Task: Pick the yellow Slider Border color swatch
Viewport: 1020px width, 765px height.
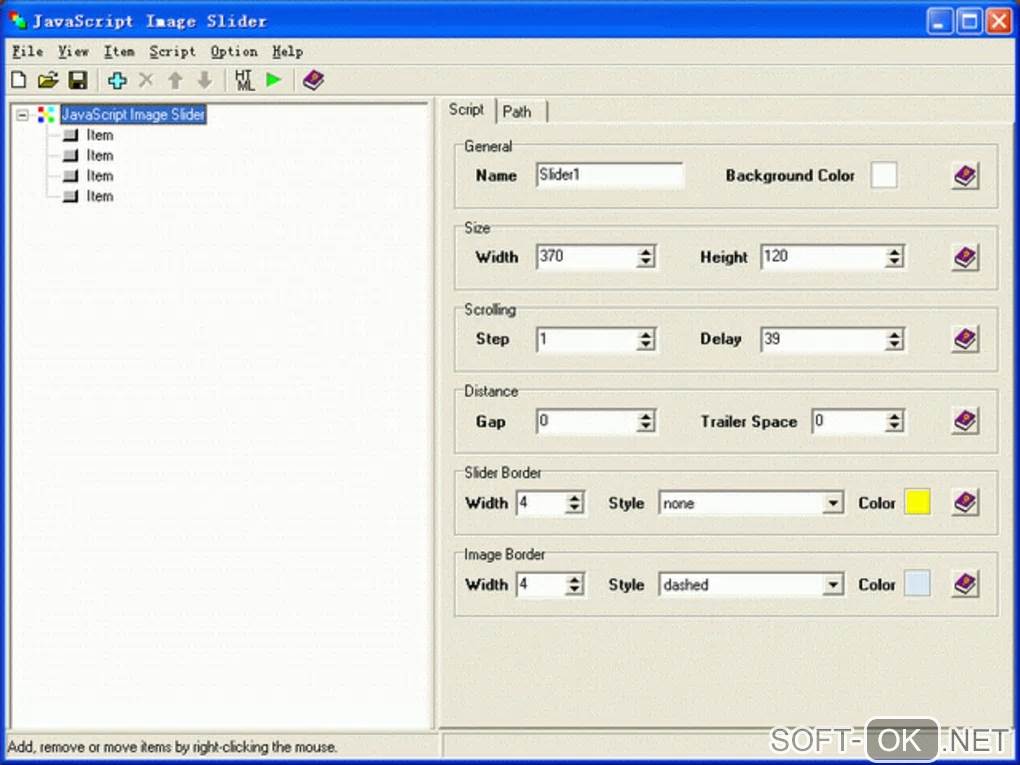Action: tap(917, 502)
